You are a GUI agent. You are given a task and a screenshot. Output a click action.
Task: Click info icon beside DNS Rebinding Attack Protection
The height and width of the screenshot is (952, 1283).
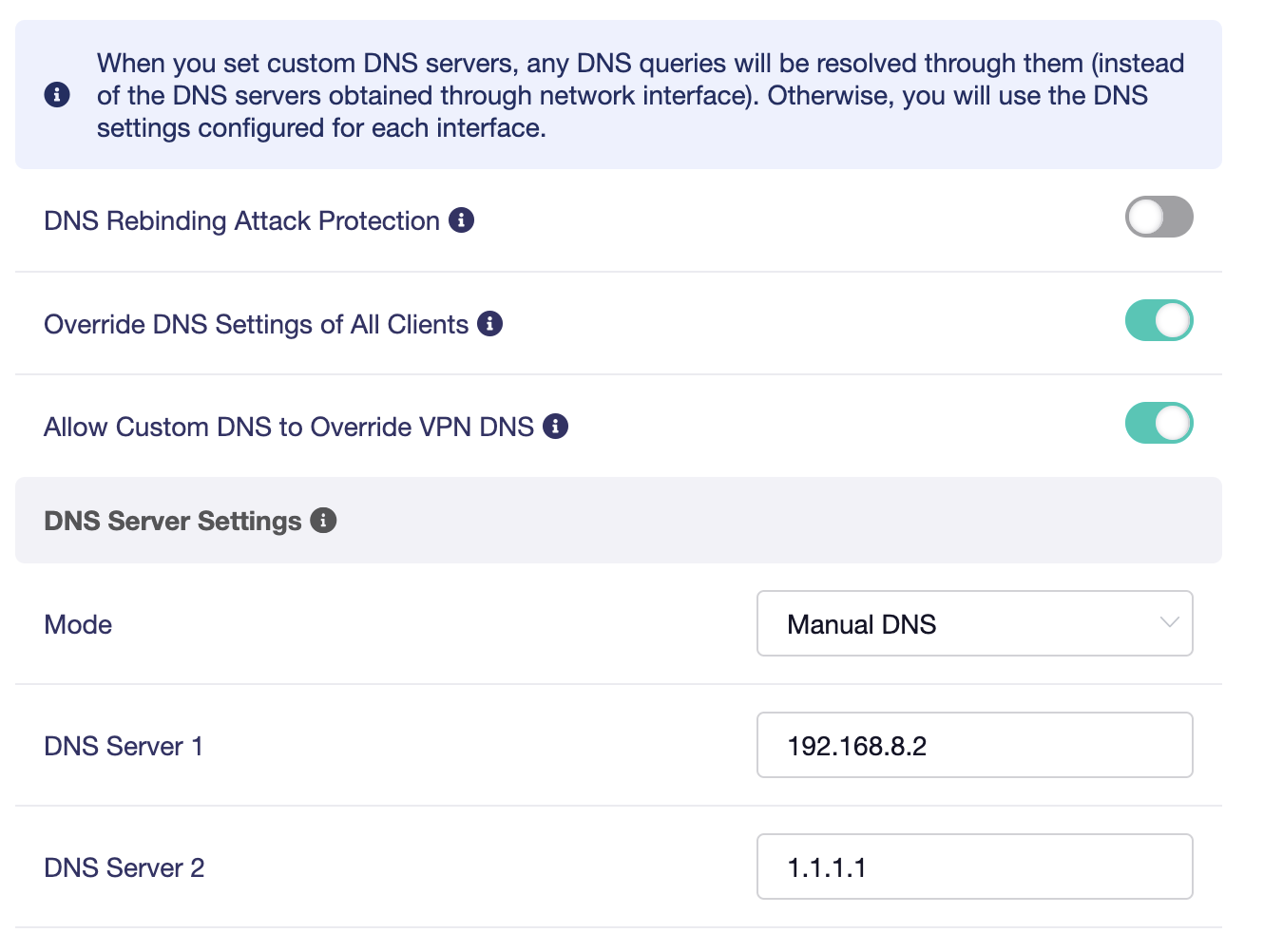(462, 220)
